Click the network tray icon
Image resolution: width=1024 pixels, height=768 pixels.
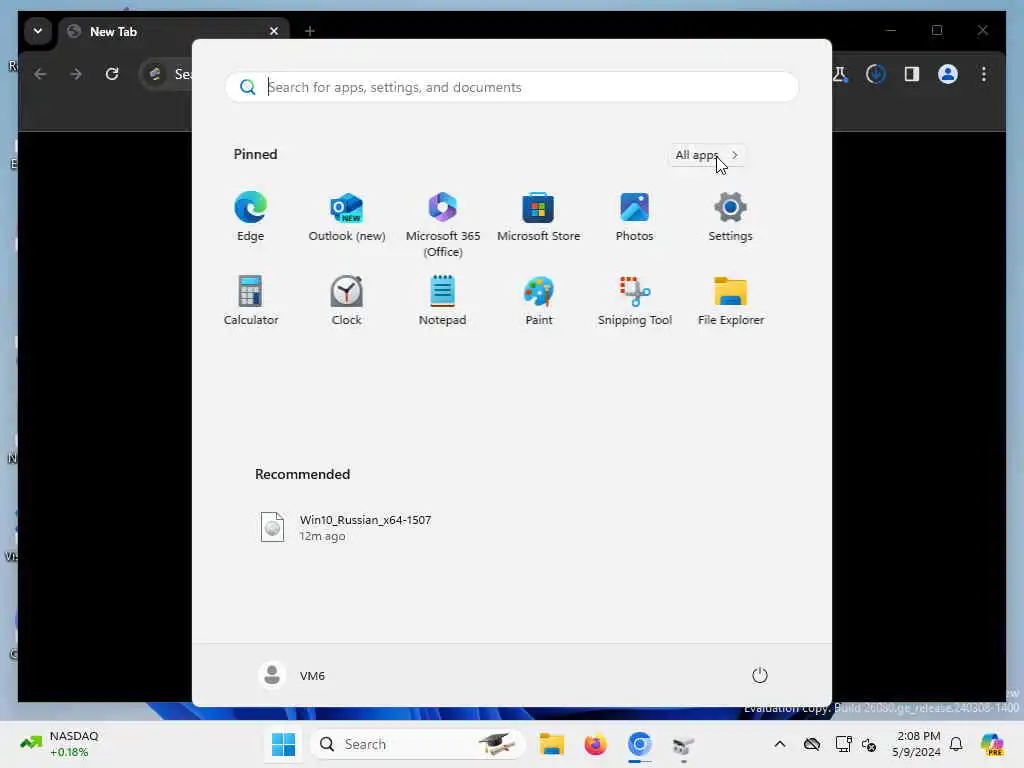pos(843,744)
